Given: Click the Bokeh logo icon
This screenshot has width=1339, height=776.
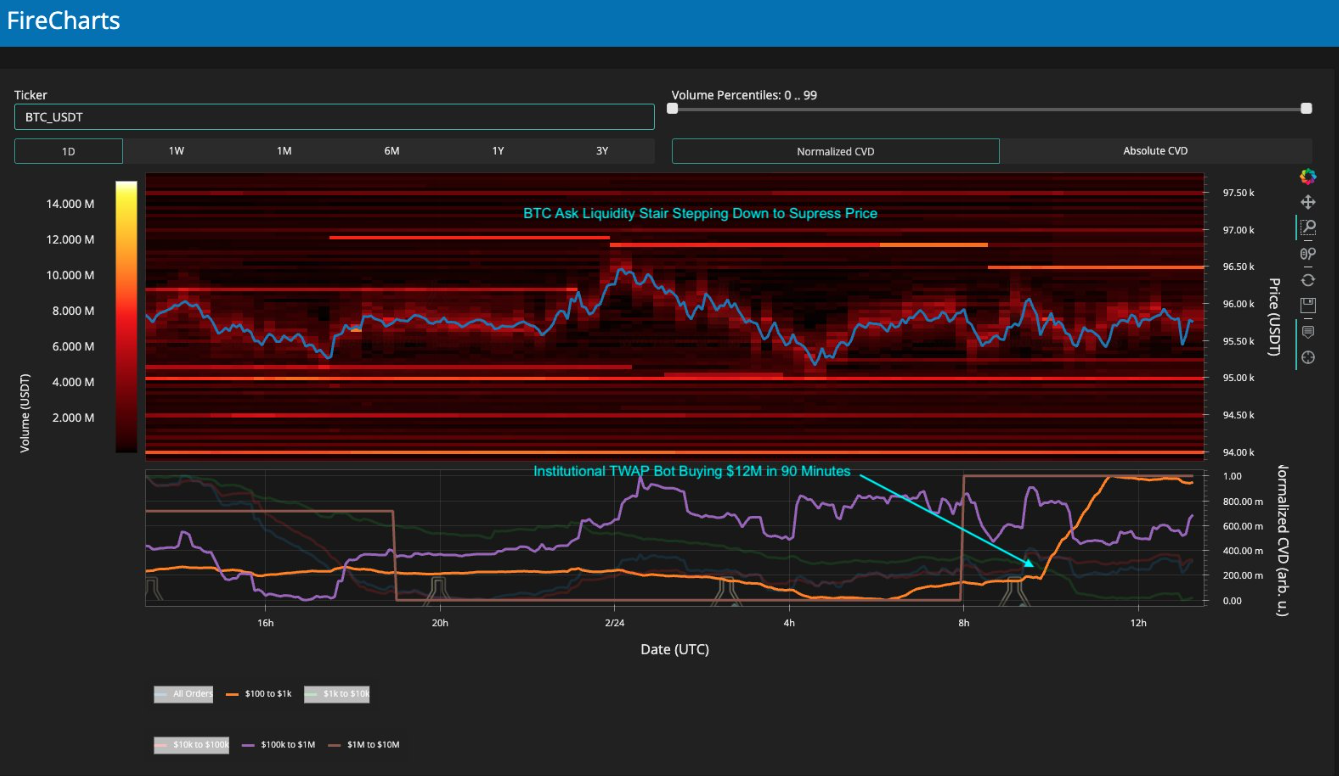Looking at the screenshot, I should point(1307,176).
